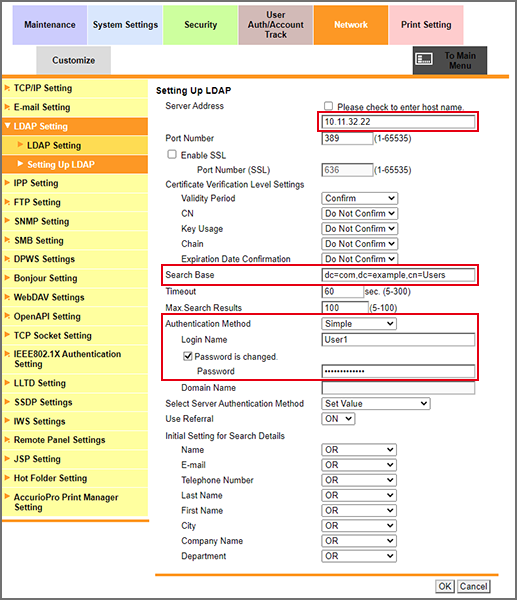
Task: Open SSDP Settings in sidebar
Action: point(75,402)
